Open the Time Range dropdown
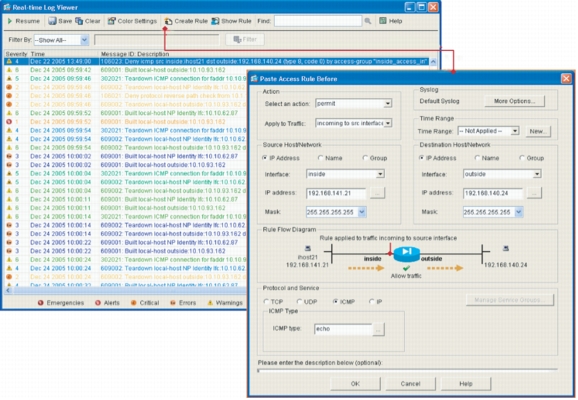578x400 pixels. 515,131
